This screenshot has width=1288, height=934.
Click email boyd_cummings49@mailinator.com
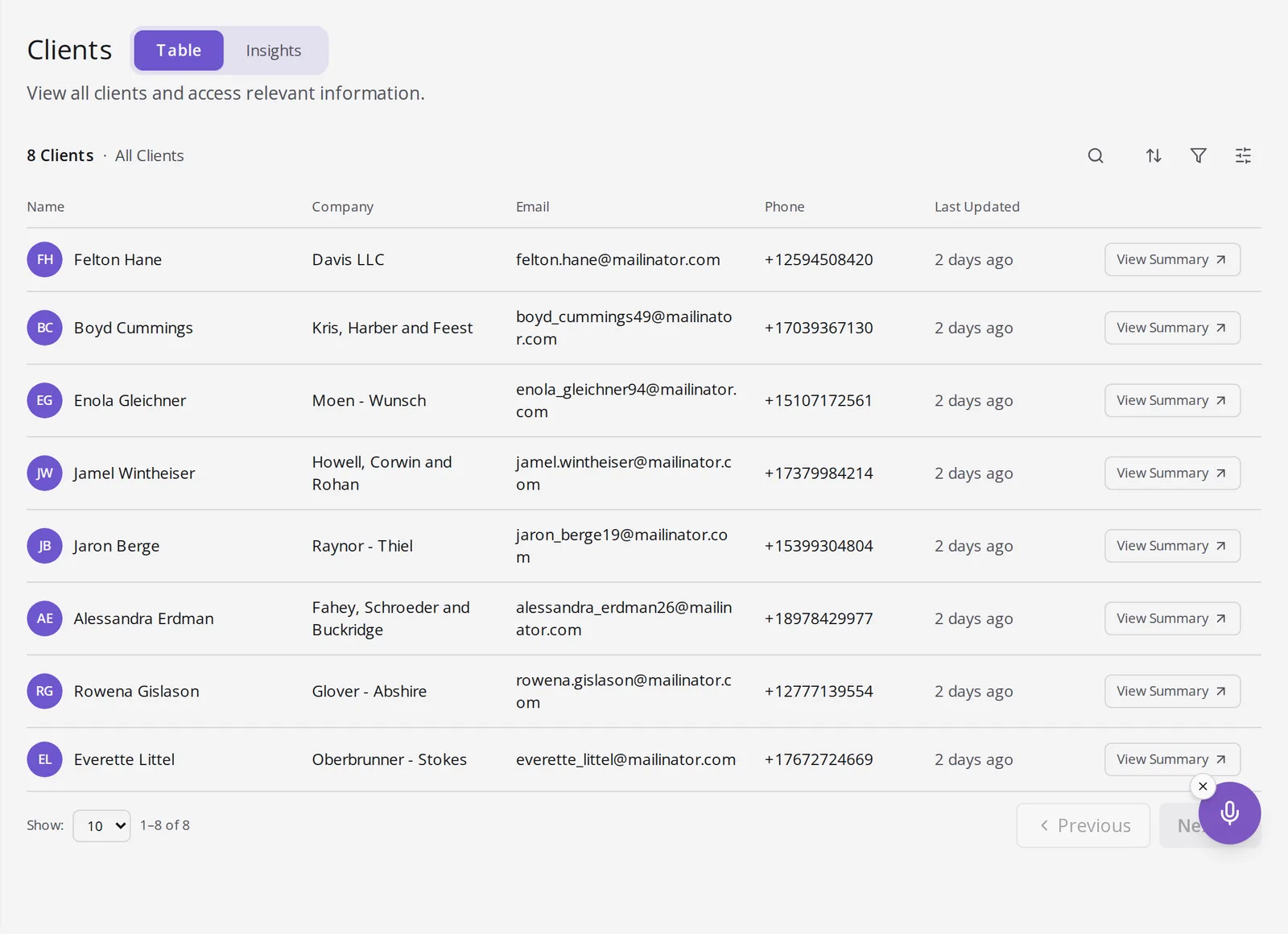624,328
